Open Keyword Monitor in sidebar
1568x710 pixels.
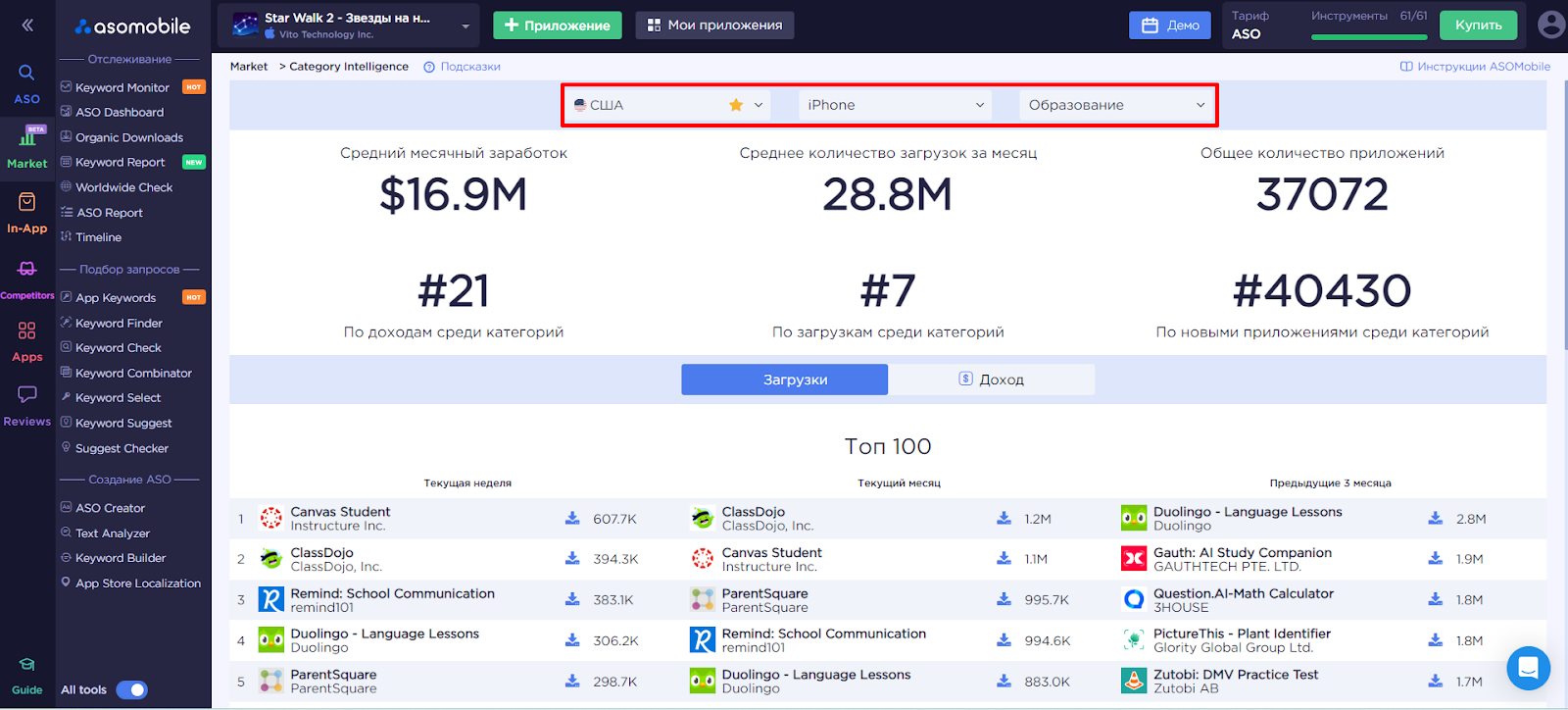point(122,87)
